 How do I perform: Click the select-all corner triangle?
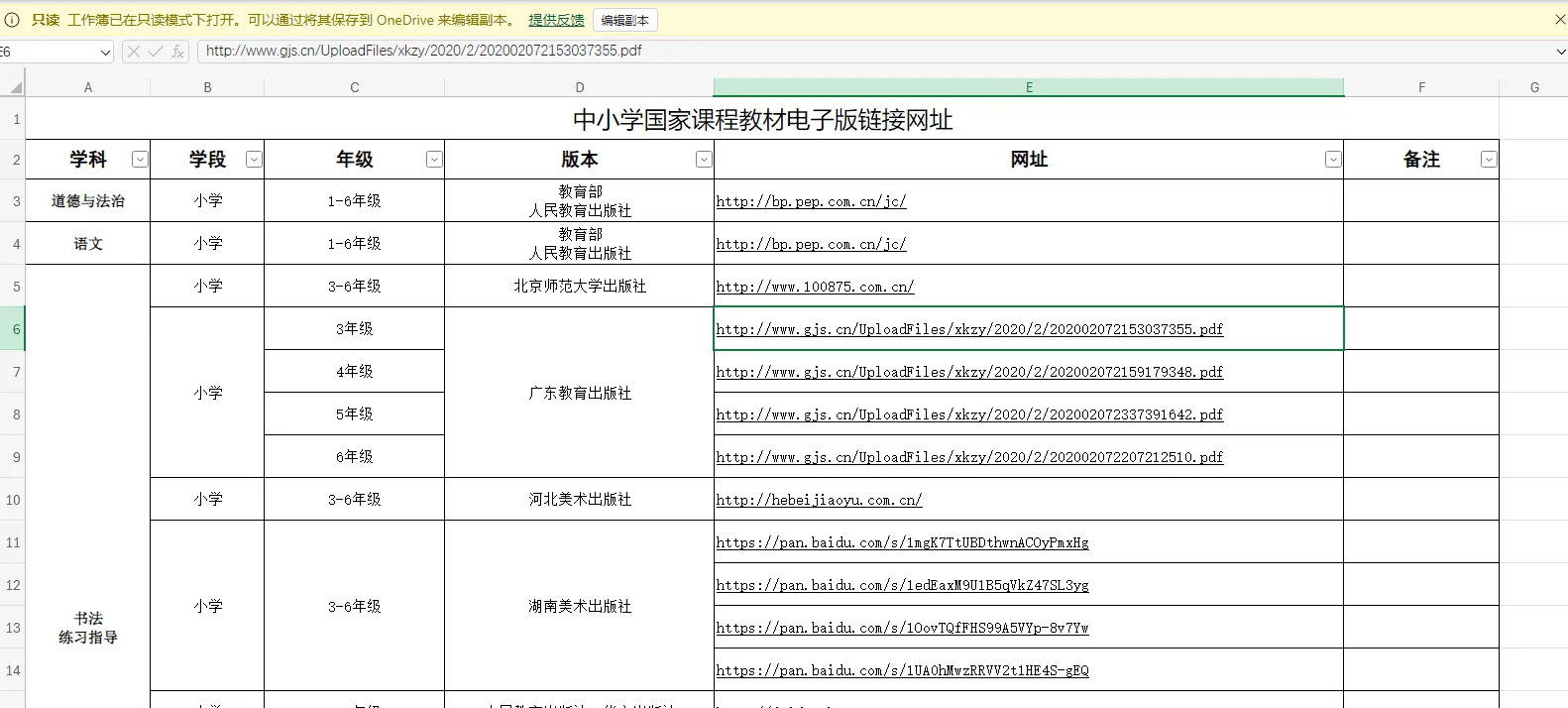pos(15,87)
